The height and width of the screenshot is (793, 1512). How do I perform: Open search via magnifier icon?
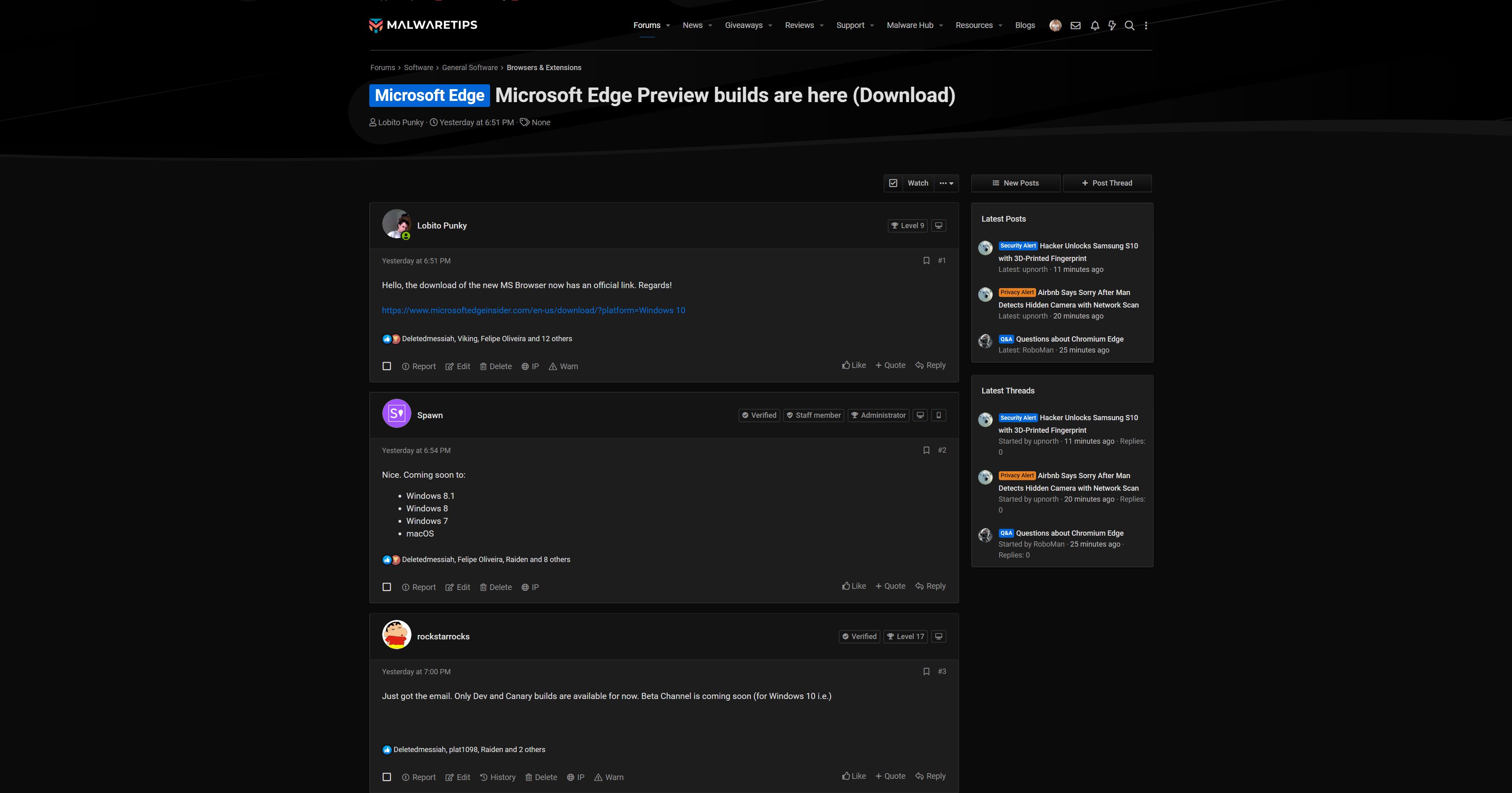coord(1129,25)
